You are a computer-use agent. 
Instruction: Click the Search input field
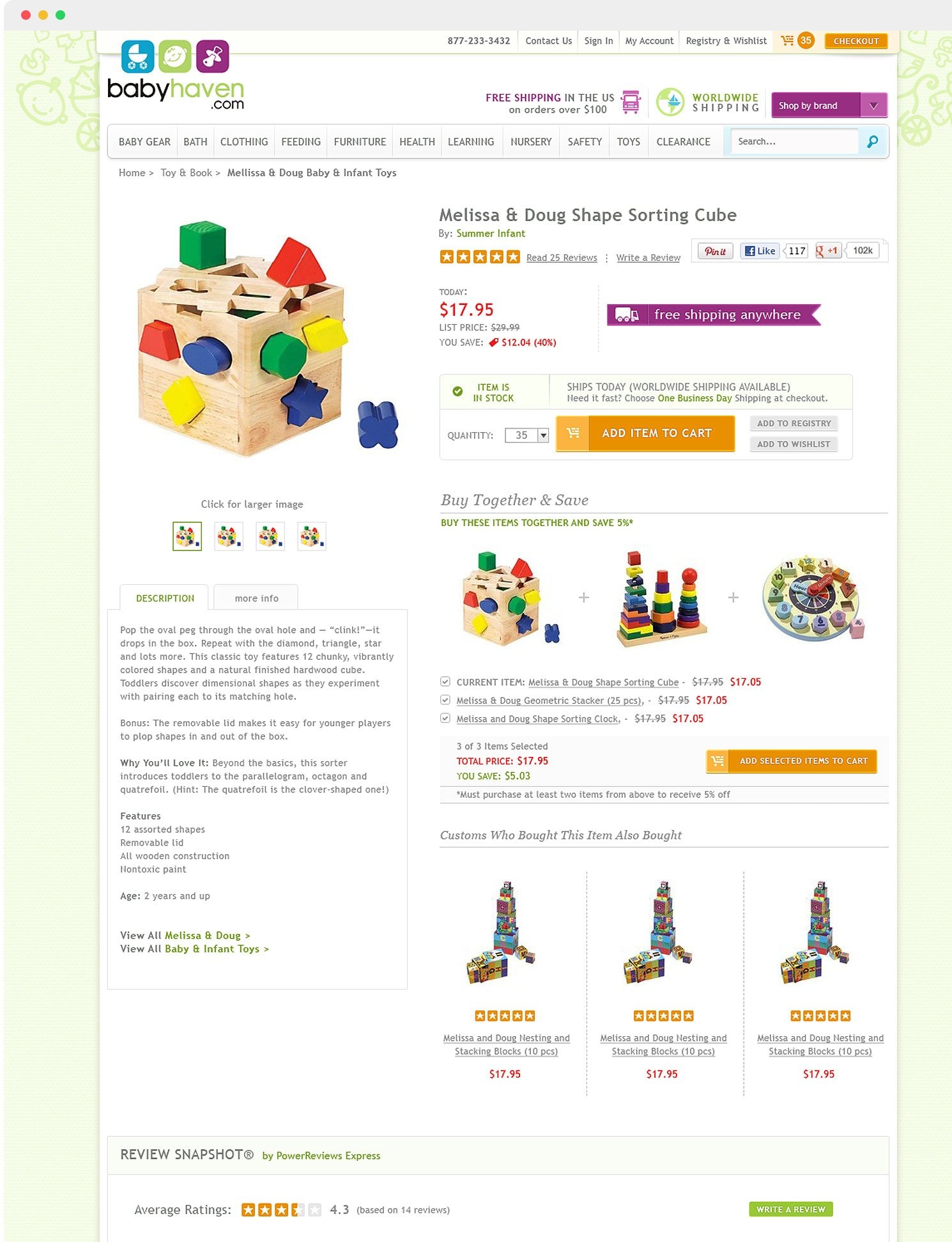click(795, 141)
